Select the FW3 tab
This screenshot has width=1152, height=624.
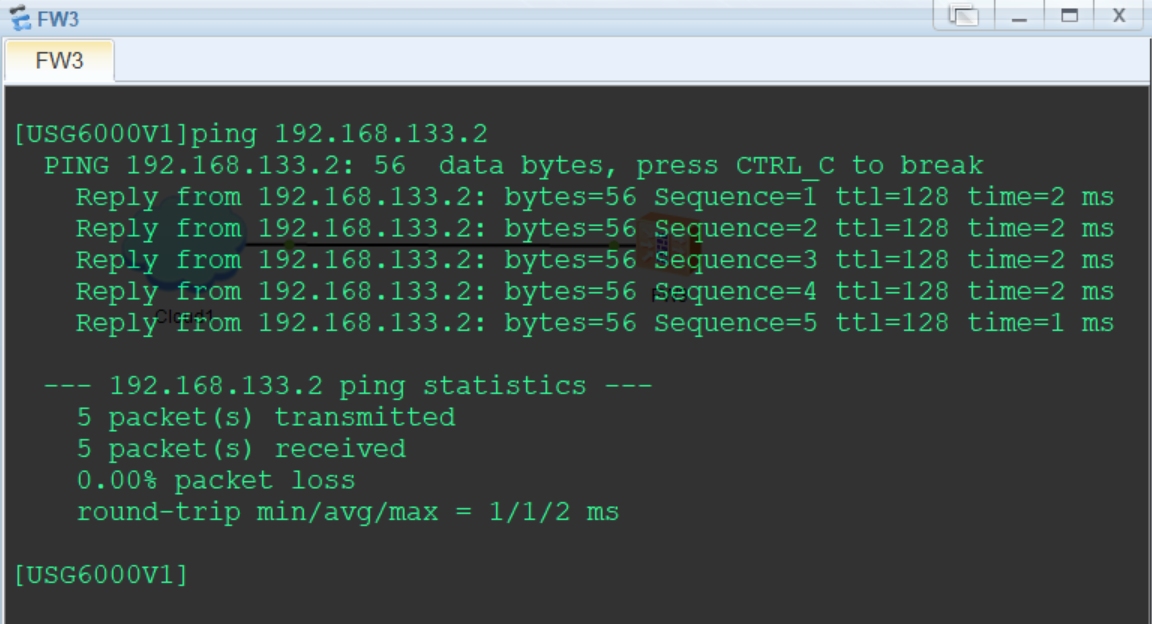point(59,61)
